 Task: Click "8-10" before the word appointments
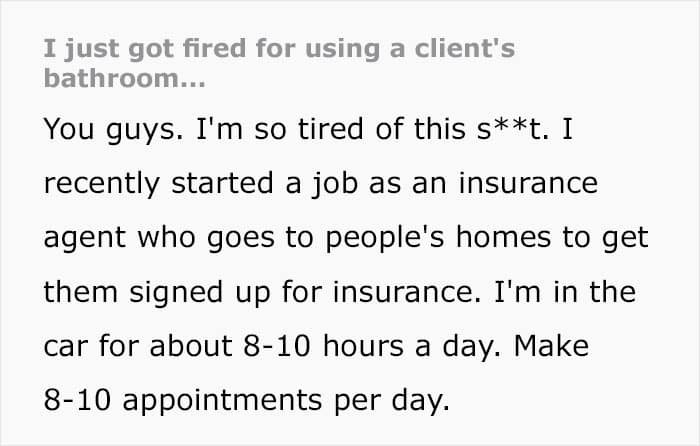point(77,400)
